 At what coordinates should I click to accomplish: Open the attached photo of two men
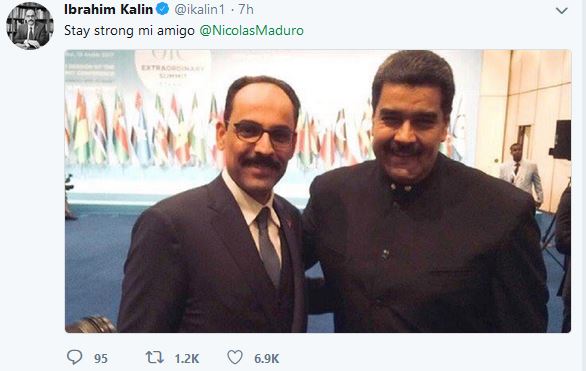coord(318,191)
